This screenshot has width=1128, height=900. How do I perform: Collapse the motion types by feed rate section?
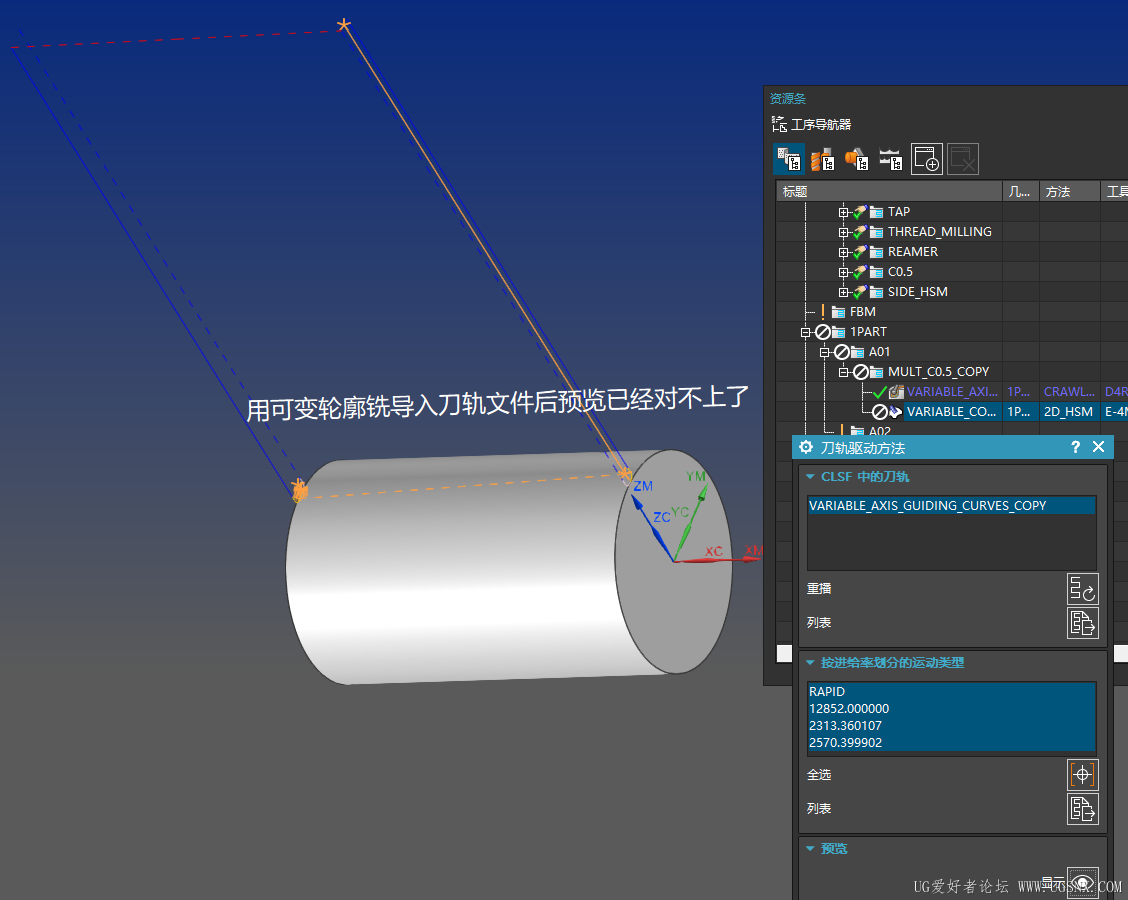[x=811, y=663]
